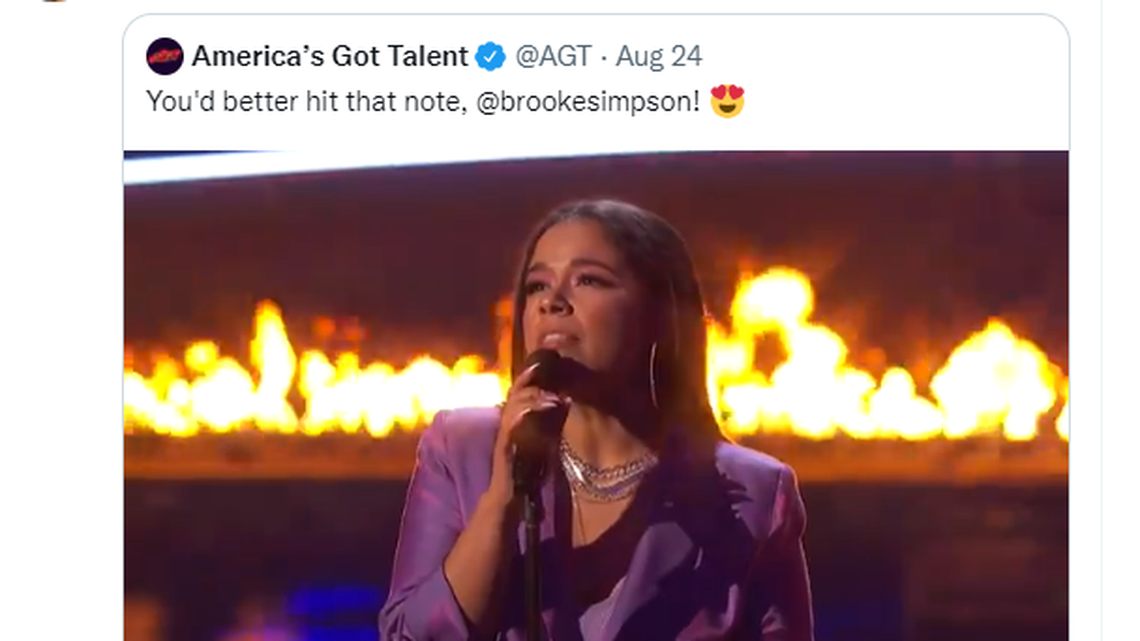Click the America's Got Talent account name
The width and height of the screenshot is (1140, 641).
point(330,56)
